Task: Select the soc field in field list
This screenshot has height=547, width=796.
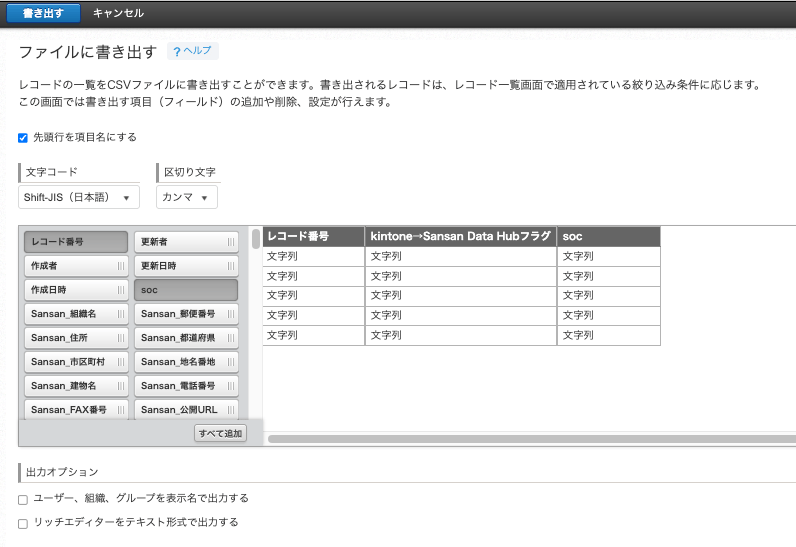Action: point(186,290)
